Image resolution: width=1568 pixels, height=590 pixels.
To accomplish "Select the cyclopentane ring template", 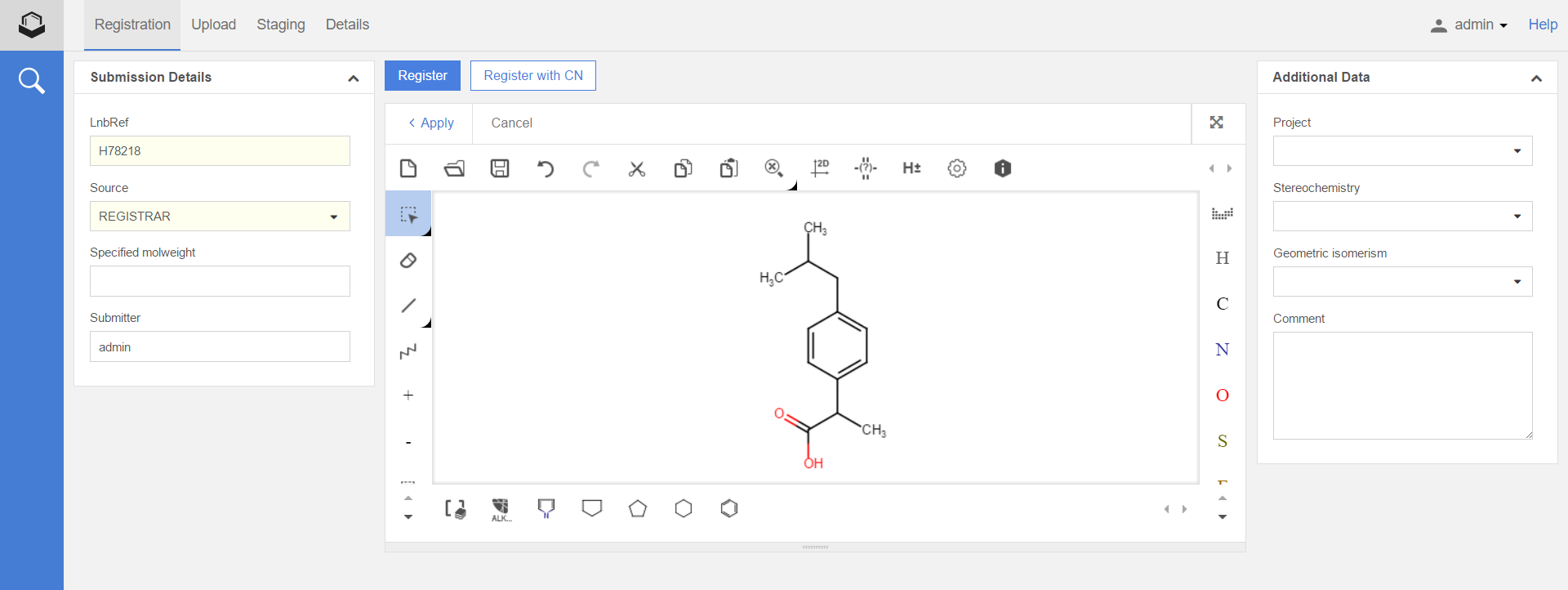I will (x=638, y=508).
